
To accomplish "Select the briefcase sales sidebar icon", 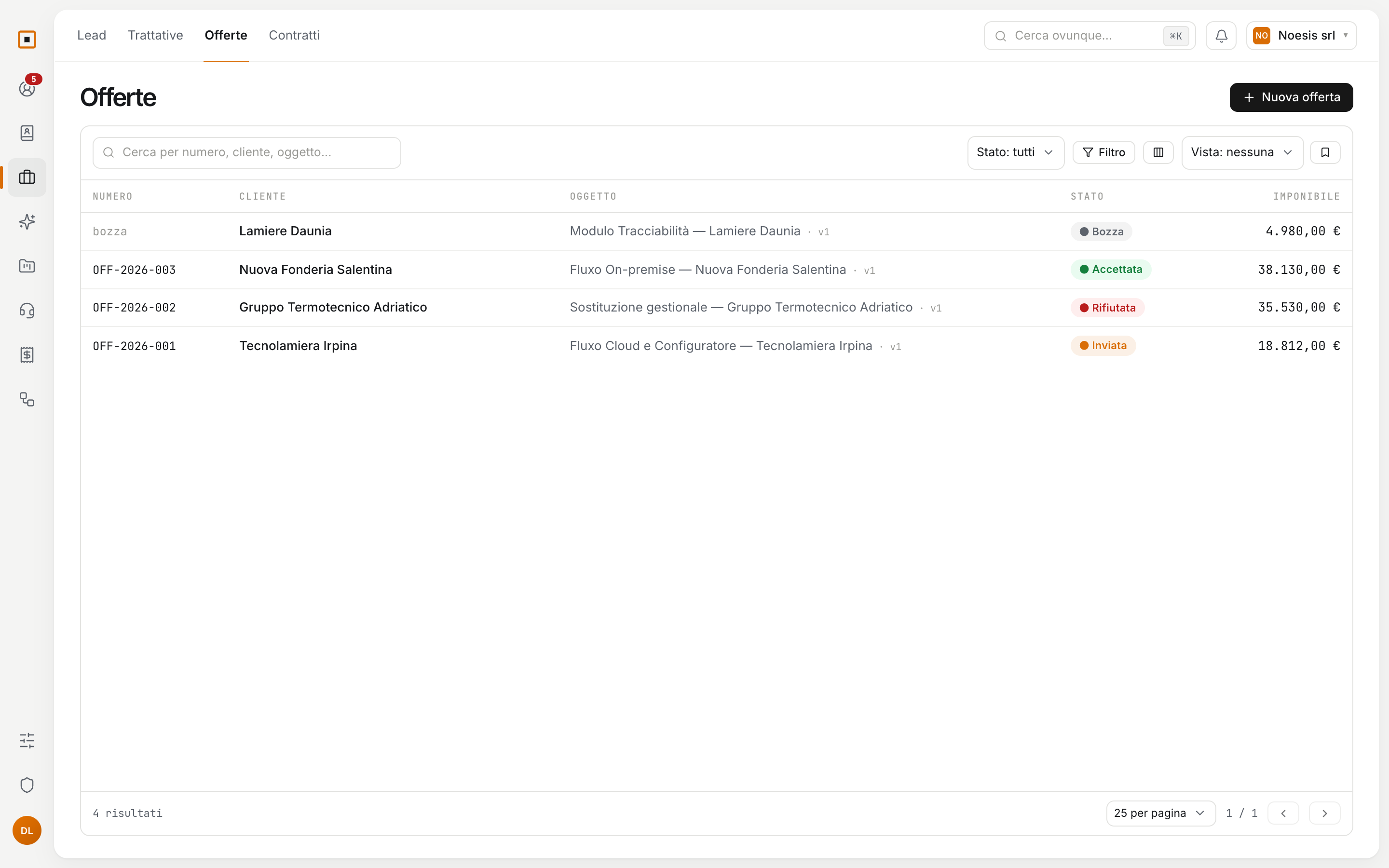I will pyautogui.click(x=27, y=177).
